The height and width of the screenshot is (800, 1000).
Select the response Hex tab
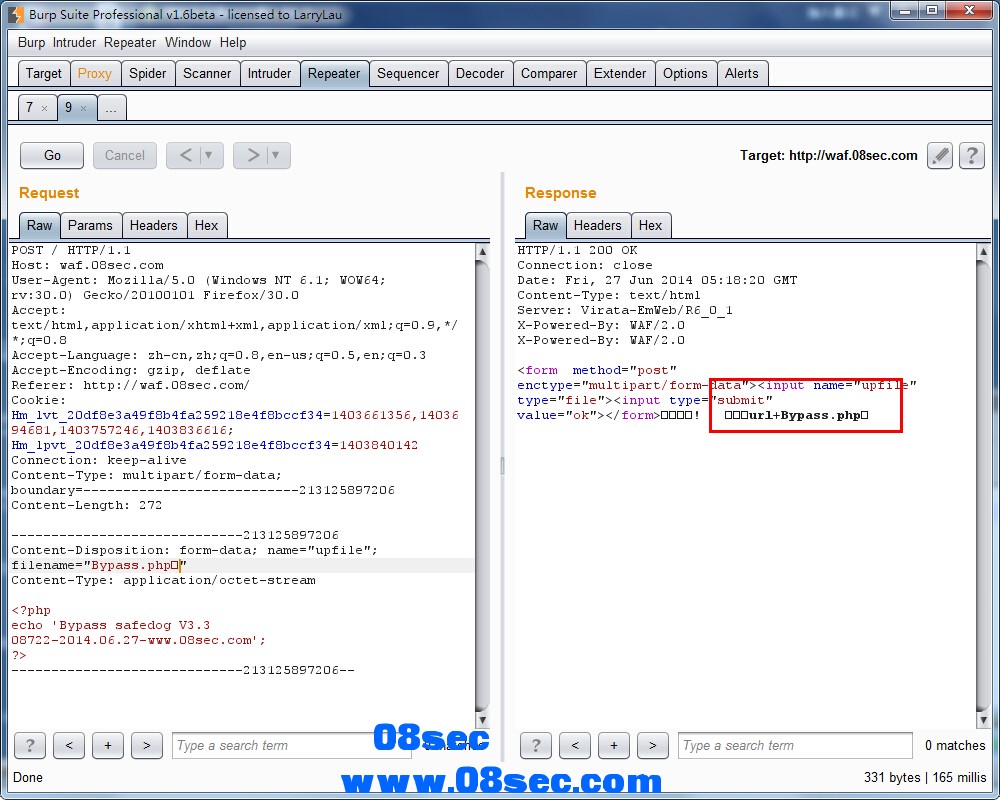(651, 225)
